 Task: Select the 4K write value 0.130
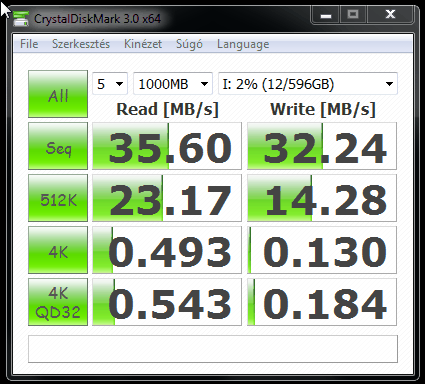coord(322,250)
